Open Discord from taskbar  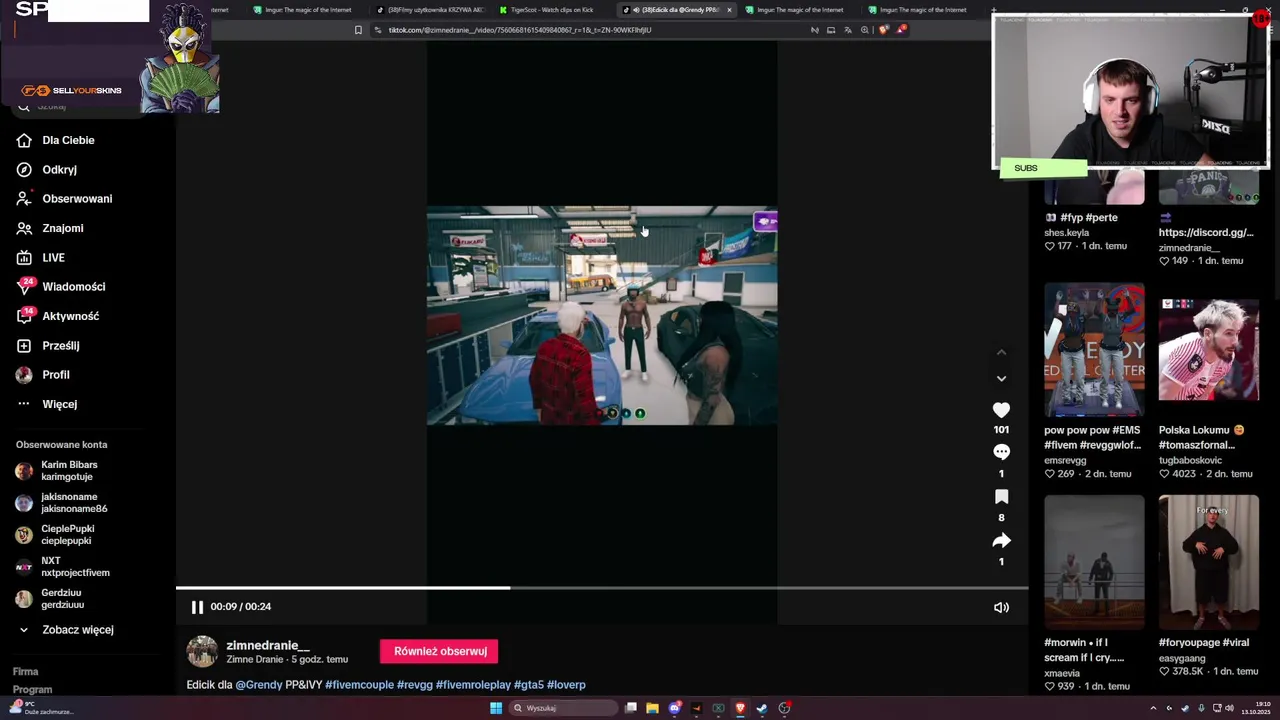(x=675, y=708)
